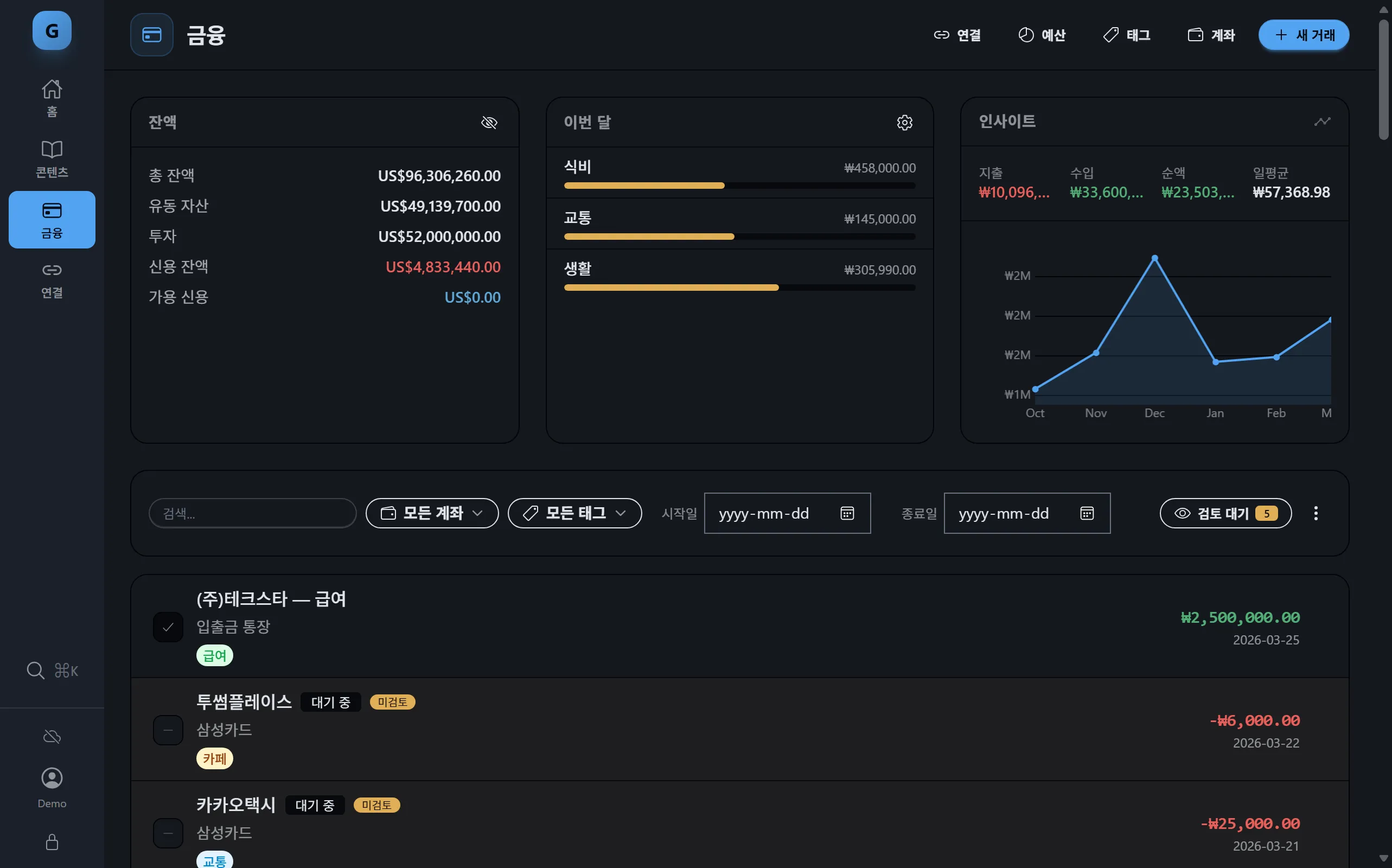Click the 검토 대기 button showing 5 items
Image resolution: width=1392 pixels, height=868 pixels.
(1225, 513)
